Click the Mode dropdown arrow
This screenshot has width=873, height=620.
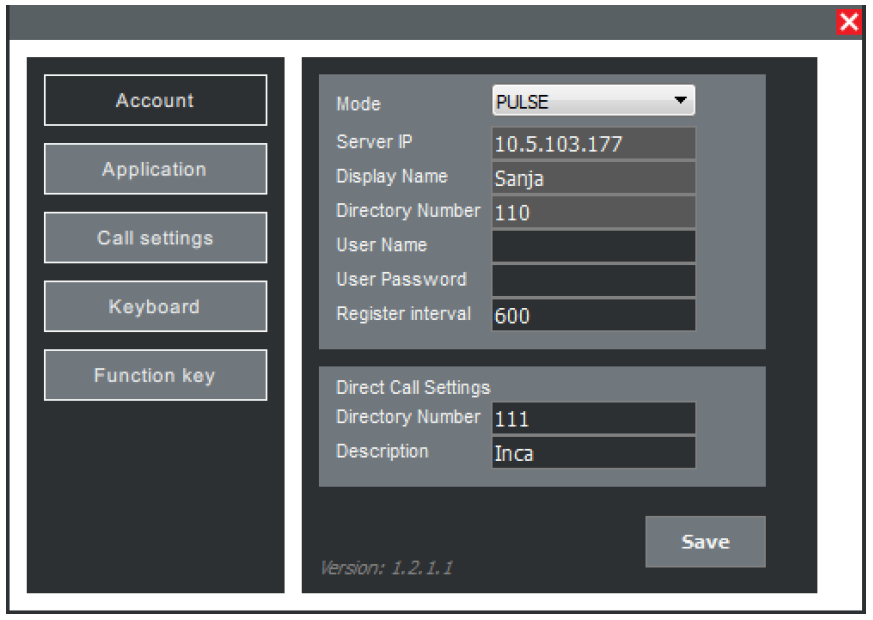[x=680, y=101]
